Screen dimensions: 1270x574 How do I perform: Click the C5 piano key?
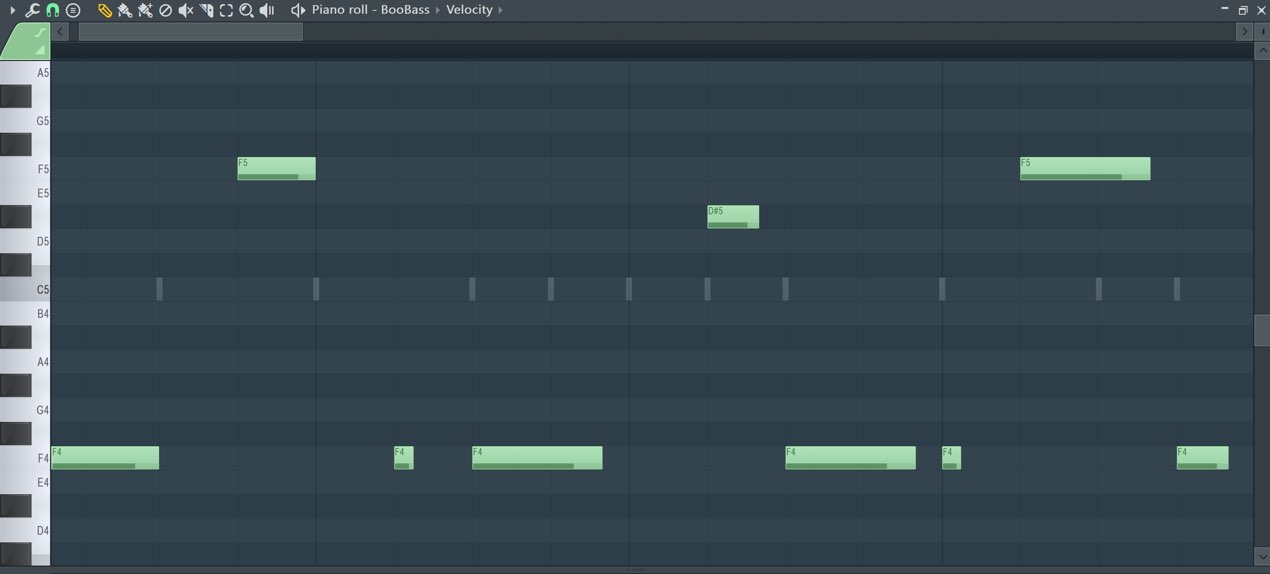[x=25, y=289]
